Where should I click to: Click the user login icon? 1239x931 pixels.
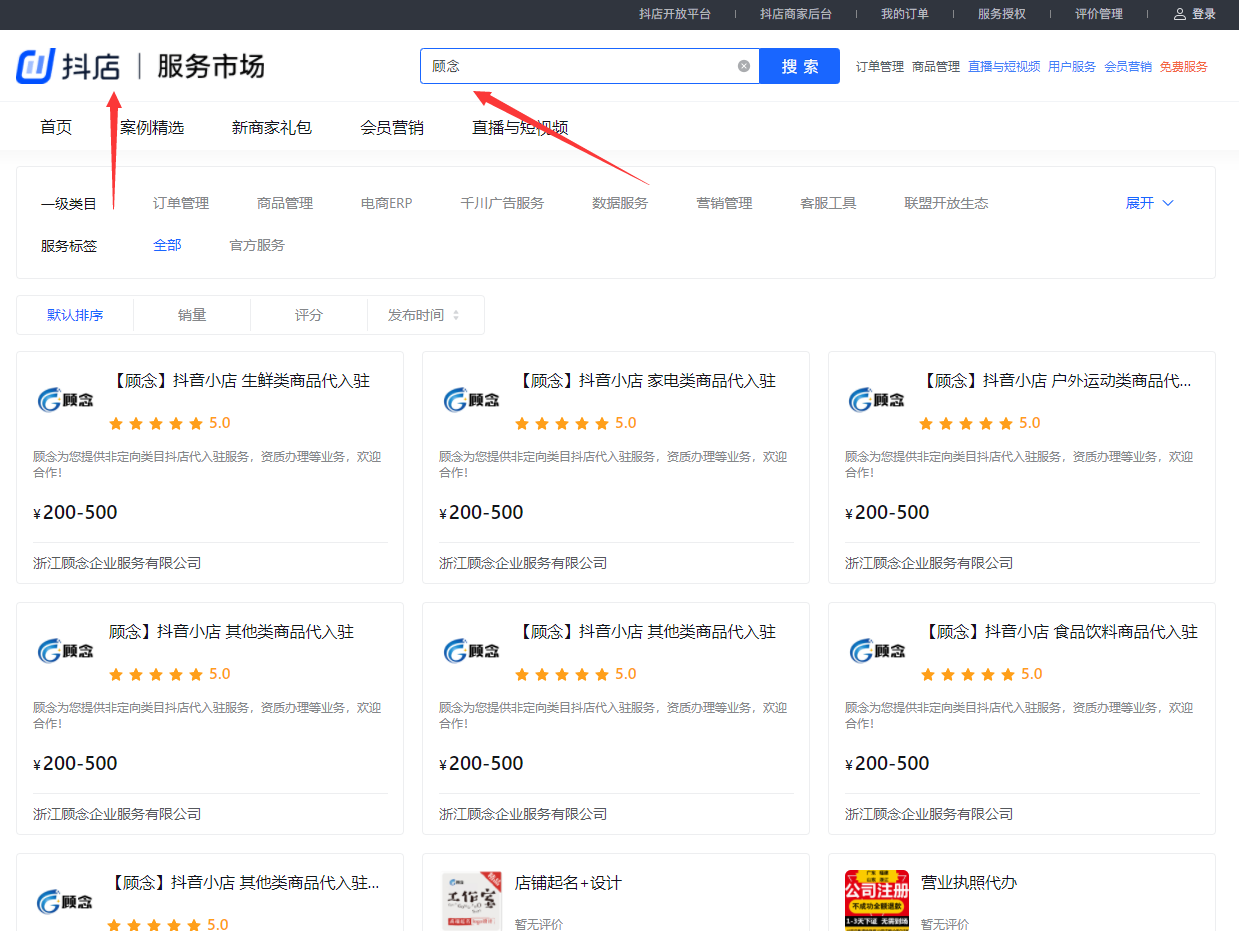click(1180, 14)
